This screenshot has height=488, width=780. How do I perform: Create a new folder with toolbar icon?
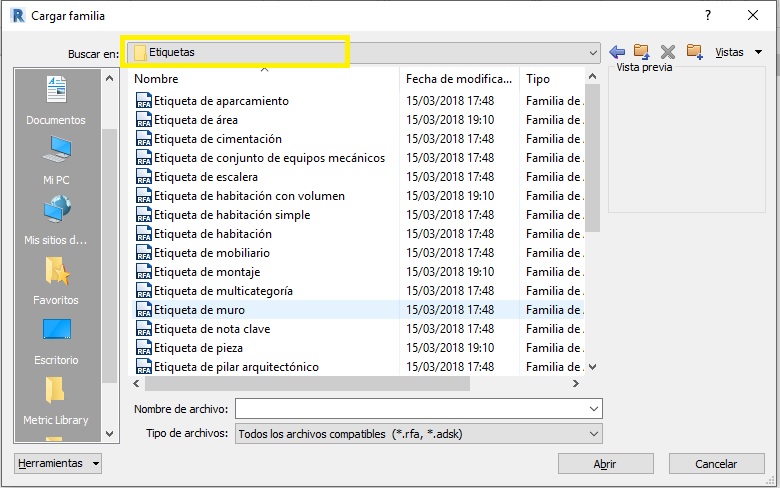(694, 52)
